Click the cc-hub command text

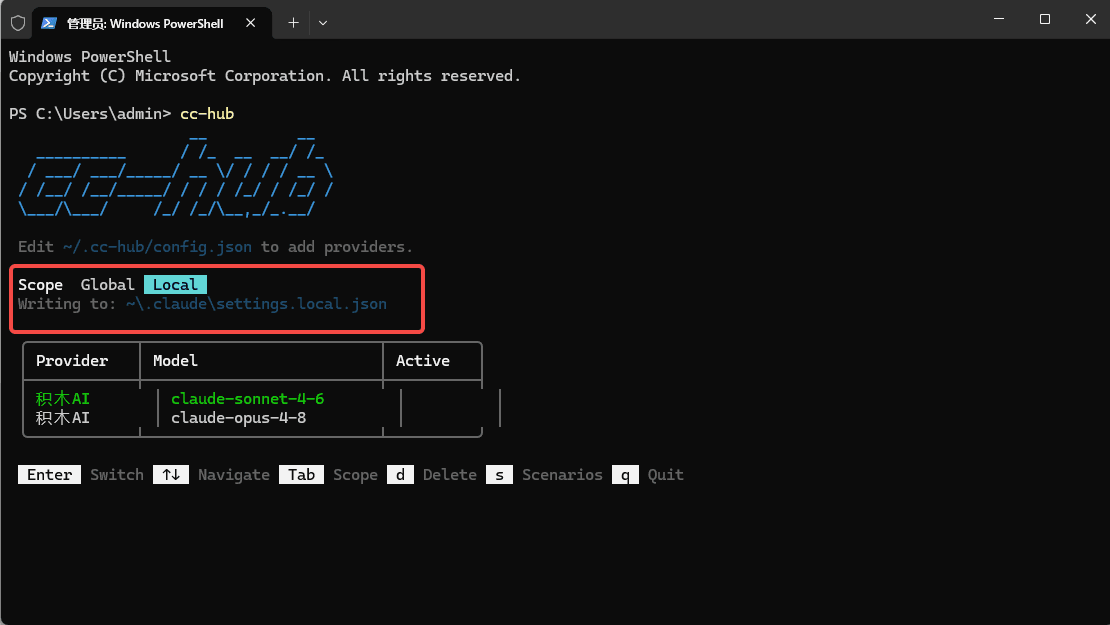(207, 114)
